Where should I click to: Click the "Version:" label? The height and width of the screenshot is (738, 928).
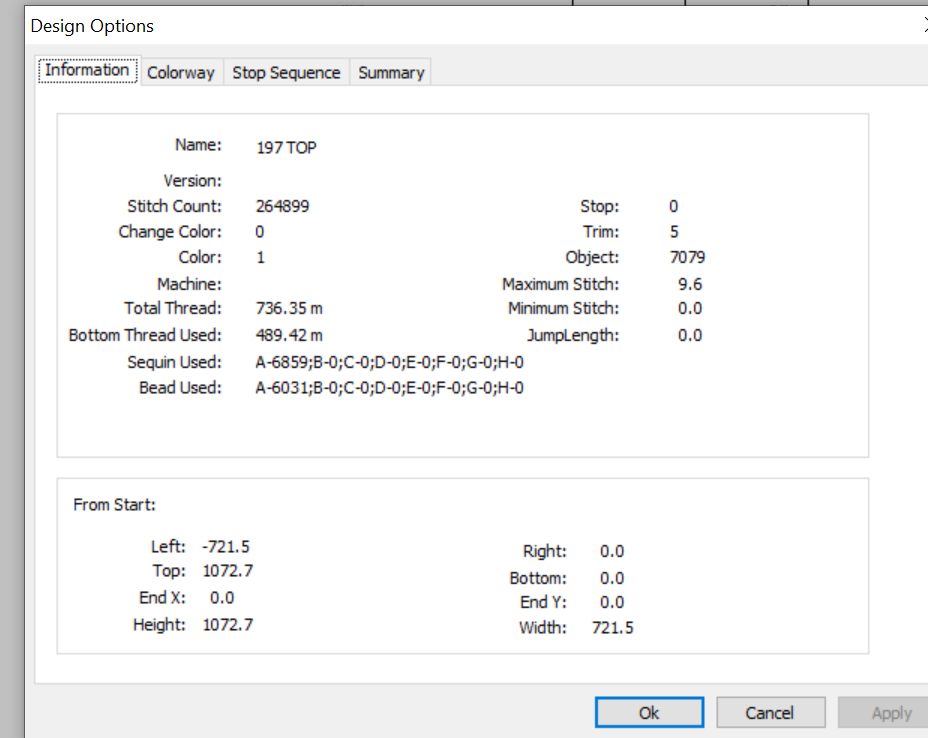tap(192, 181)
